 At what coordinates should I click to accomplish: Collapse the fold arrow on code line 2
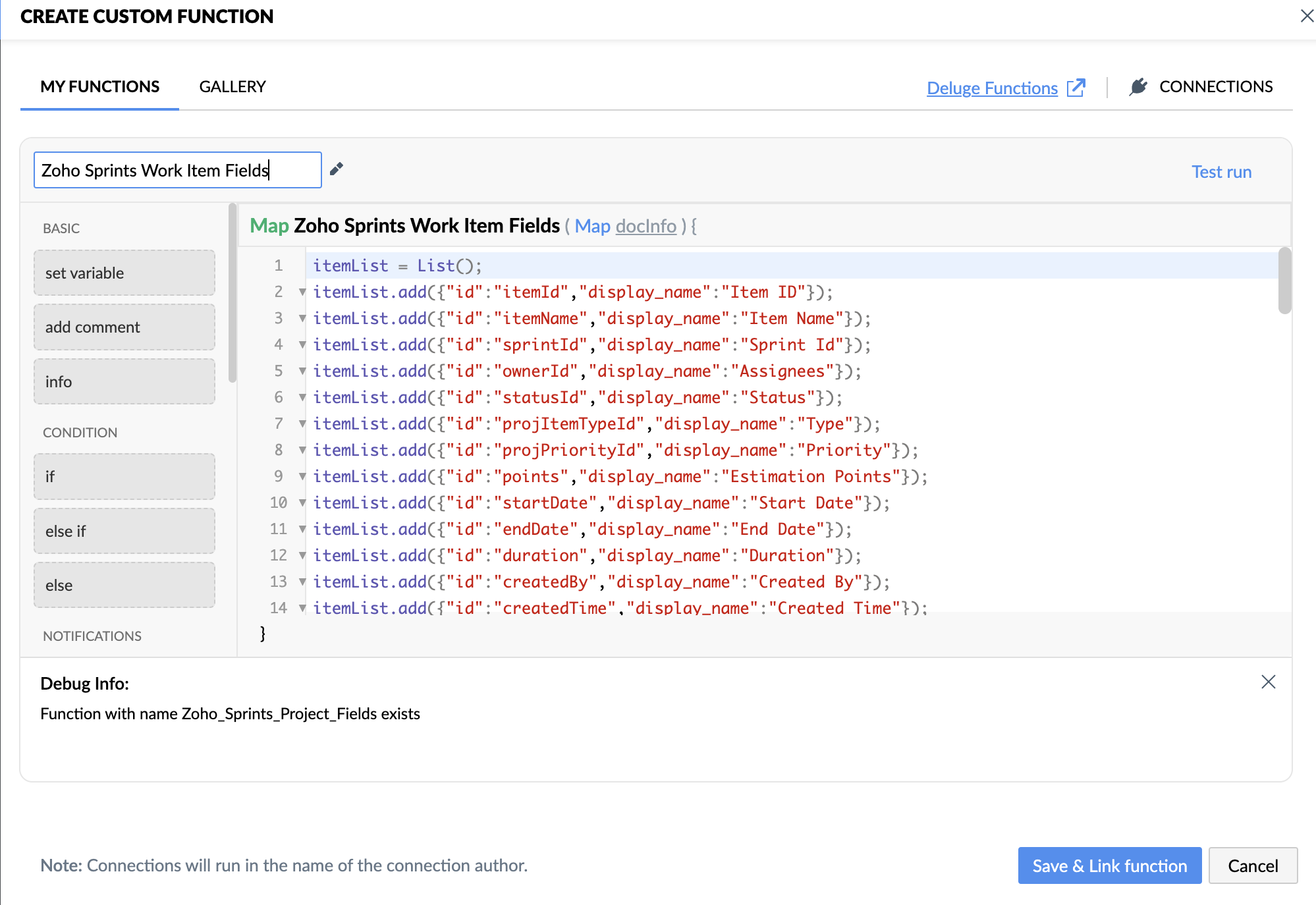(x=302, y=292)
